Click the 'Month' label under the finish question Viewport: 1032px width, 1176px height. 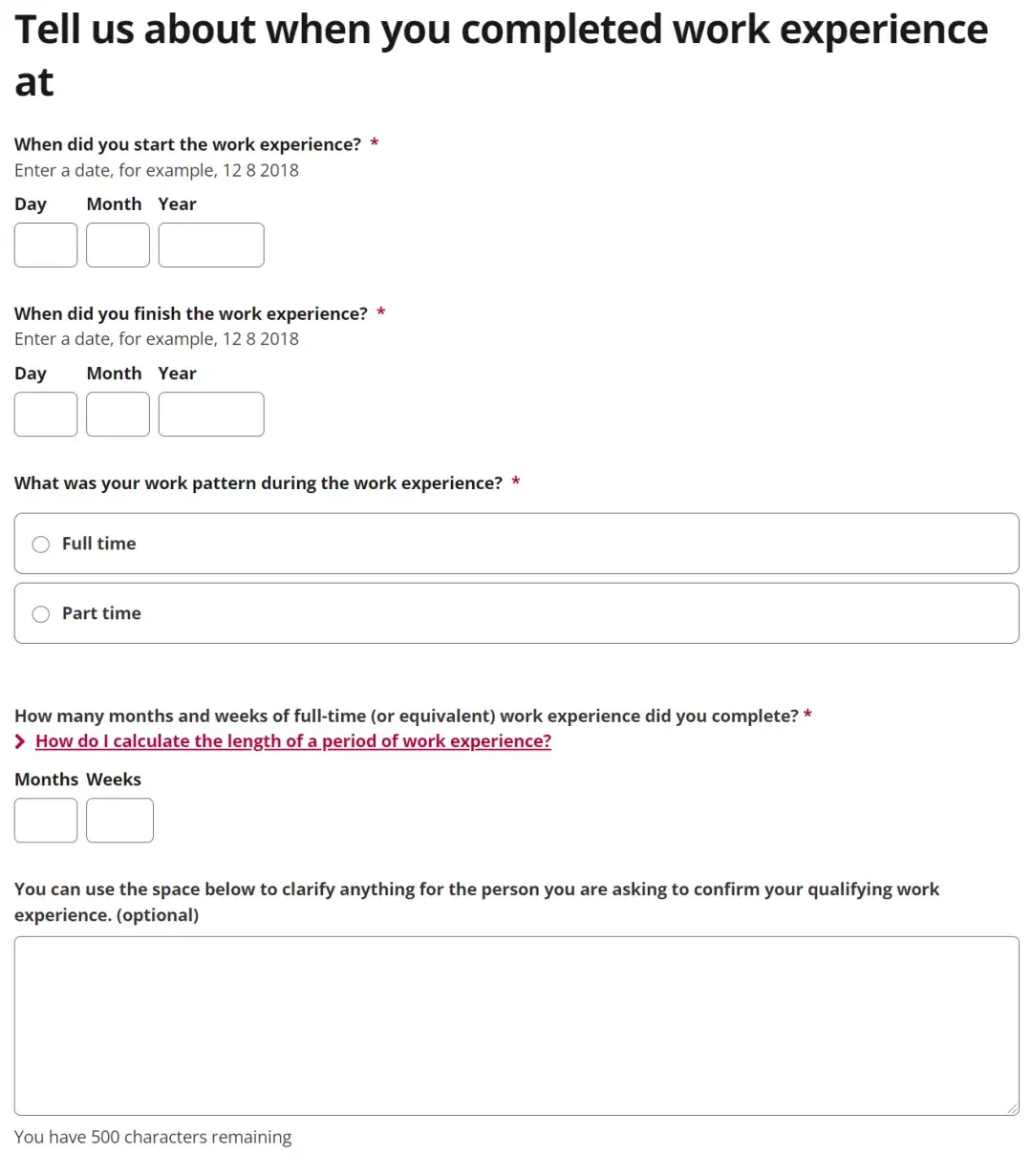tap(114, 374)
